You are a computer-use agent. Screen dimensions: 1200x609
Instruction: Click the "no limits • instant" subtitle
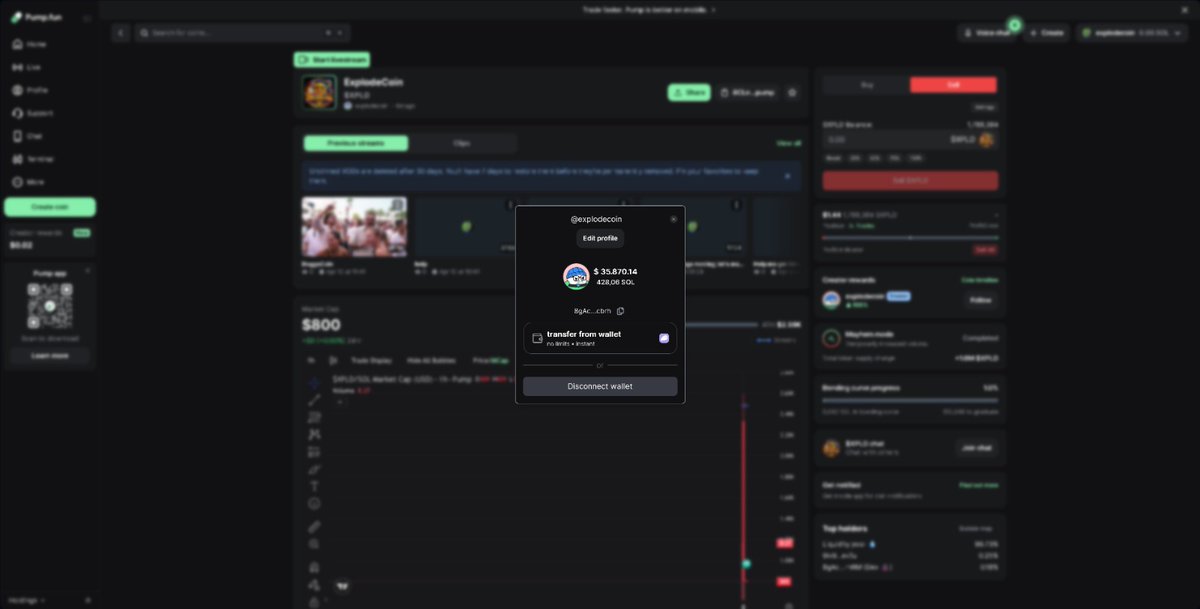pos(571,344)
